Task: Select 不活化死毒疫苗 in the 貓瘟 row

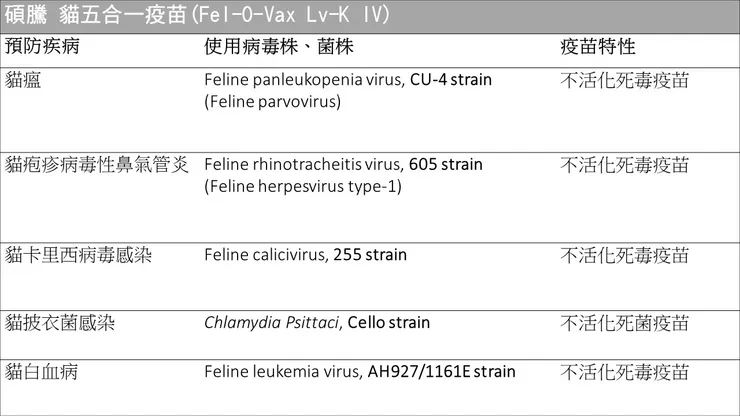Action: 624,80
